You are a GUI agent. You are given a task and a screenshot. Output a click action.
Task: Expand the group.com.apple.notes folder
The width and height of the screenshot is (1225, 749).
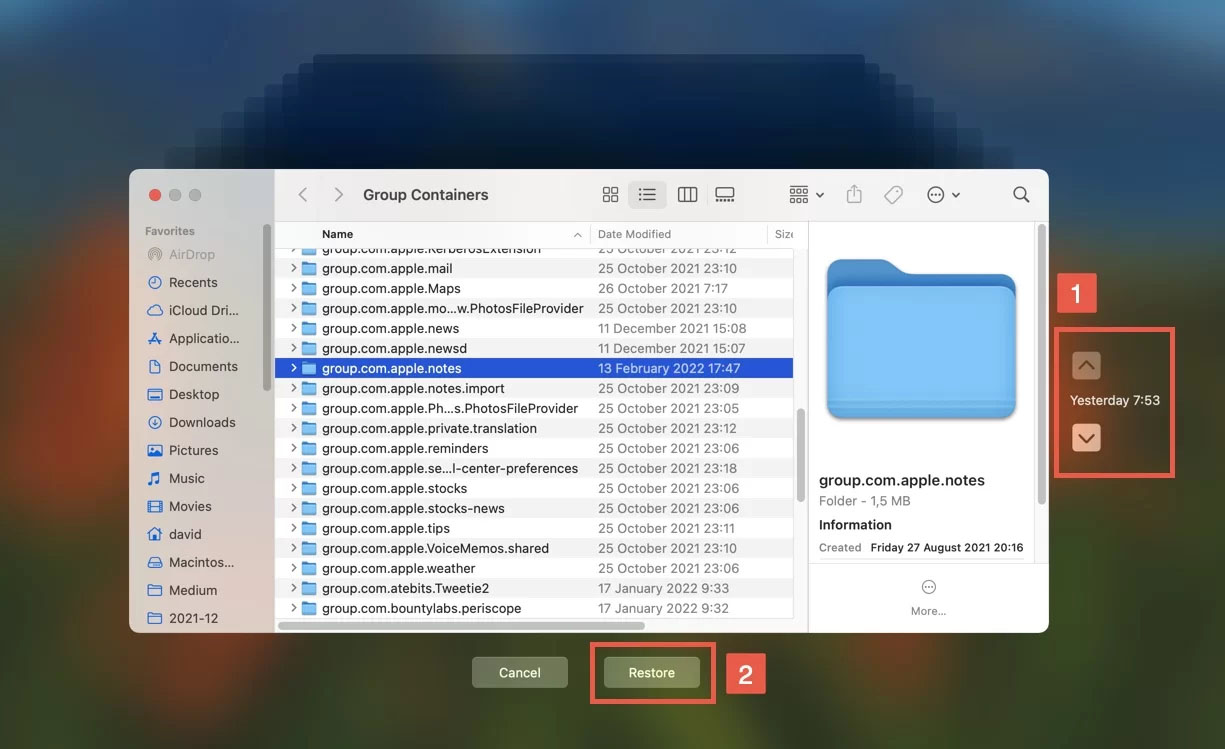tap(294, 369)
